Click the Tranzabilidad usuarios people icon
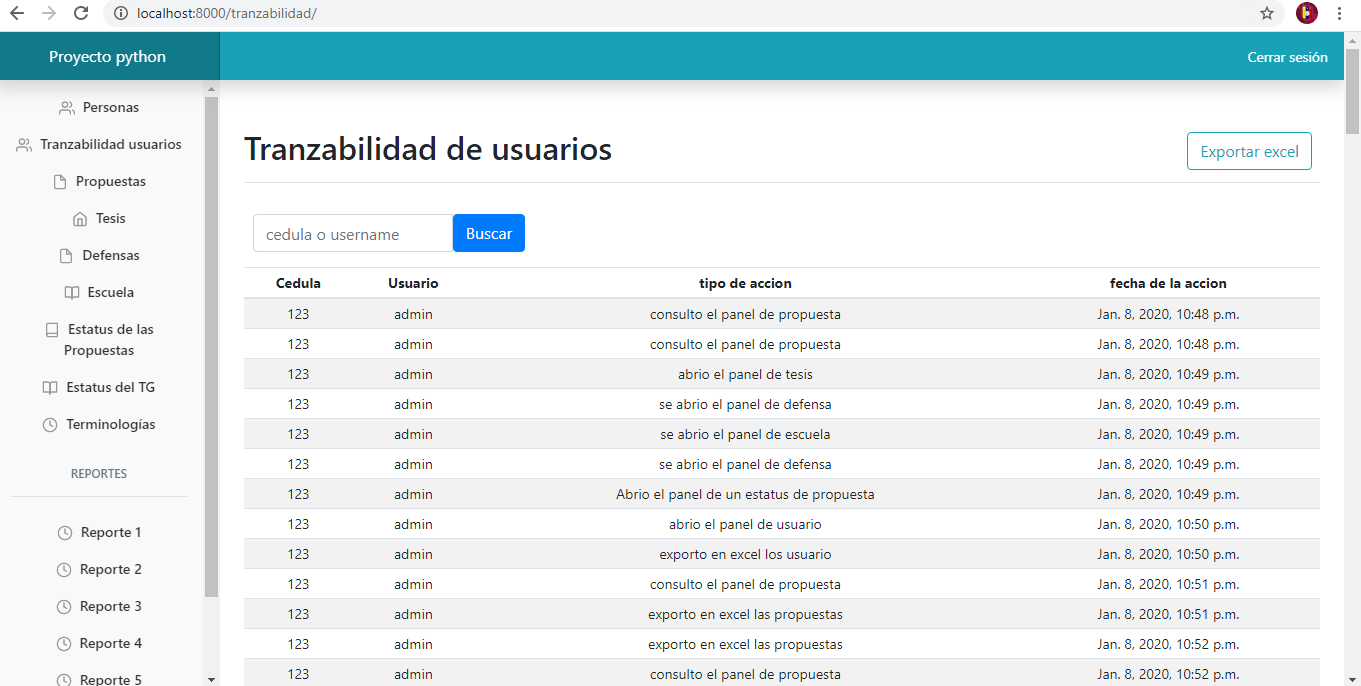This screenshot has height=686, width=1361. coord(24,145)
